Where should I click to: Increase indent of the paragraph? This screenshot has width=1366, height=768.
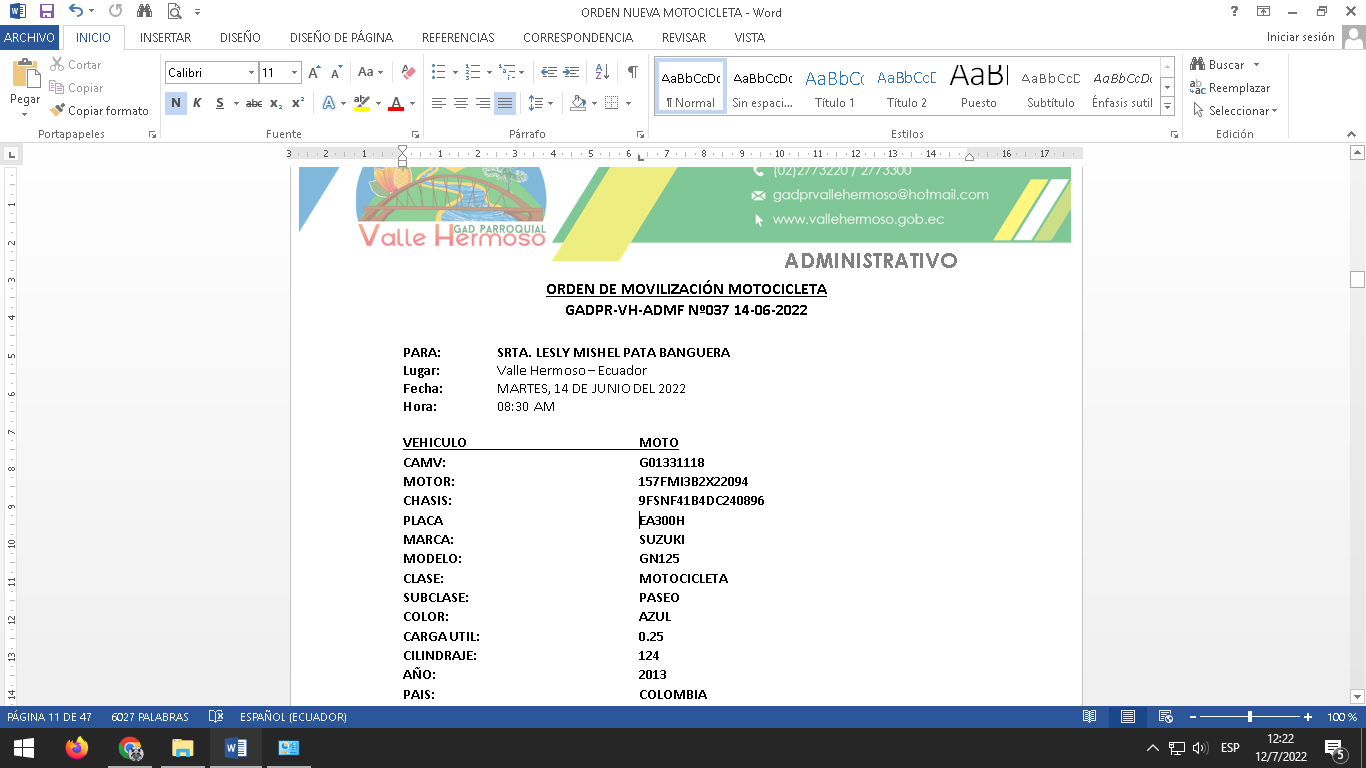tap(571, 72)
